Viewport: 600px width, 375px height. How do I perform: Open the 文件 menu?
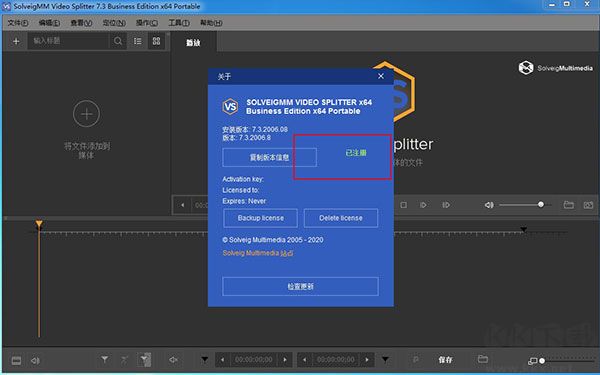18,23
